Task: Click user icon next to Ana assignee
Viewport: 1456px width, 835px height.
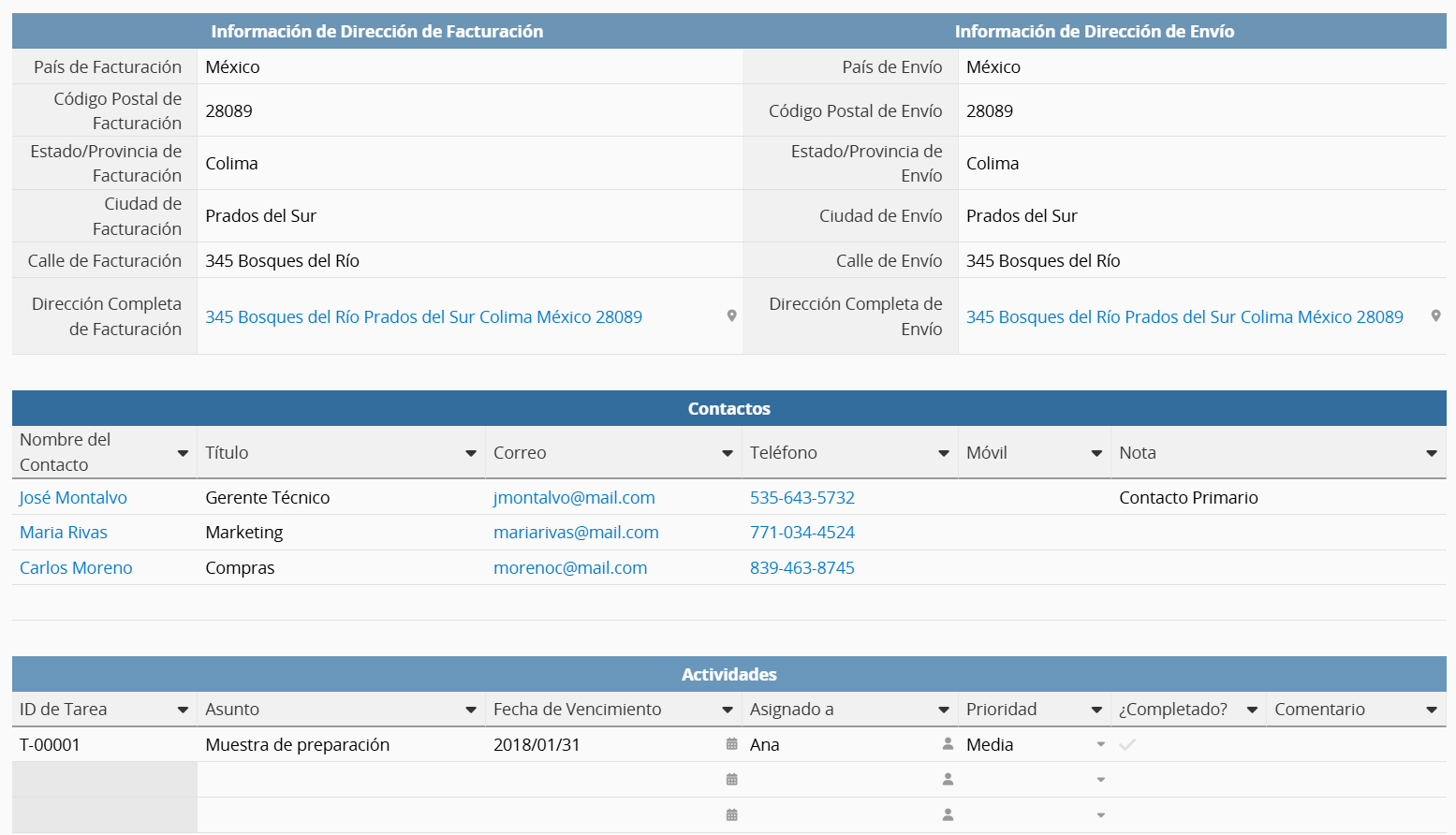Action: click(x=948, y=744)
